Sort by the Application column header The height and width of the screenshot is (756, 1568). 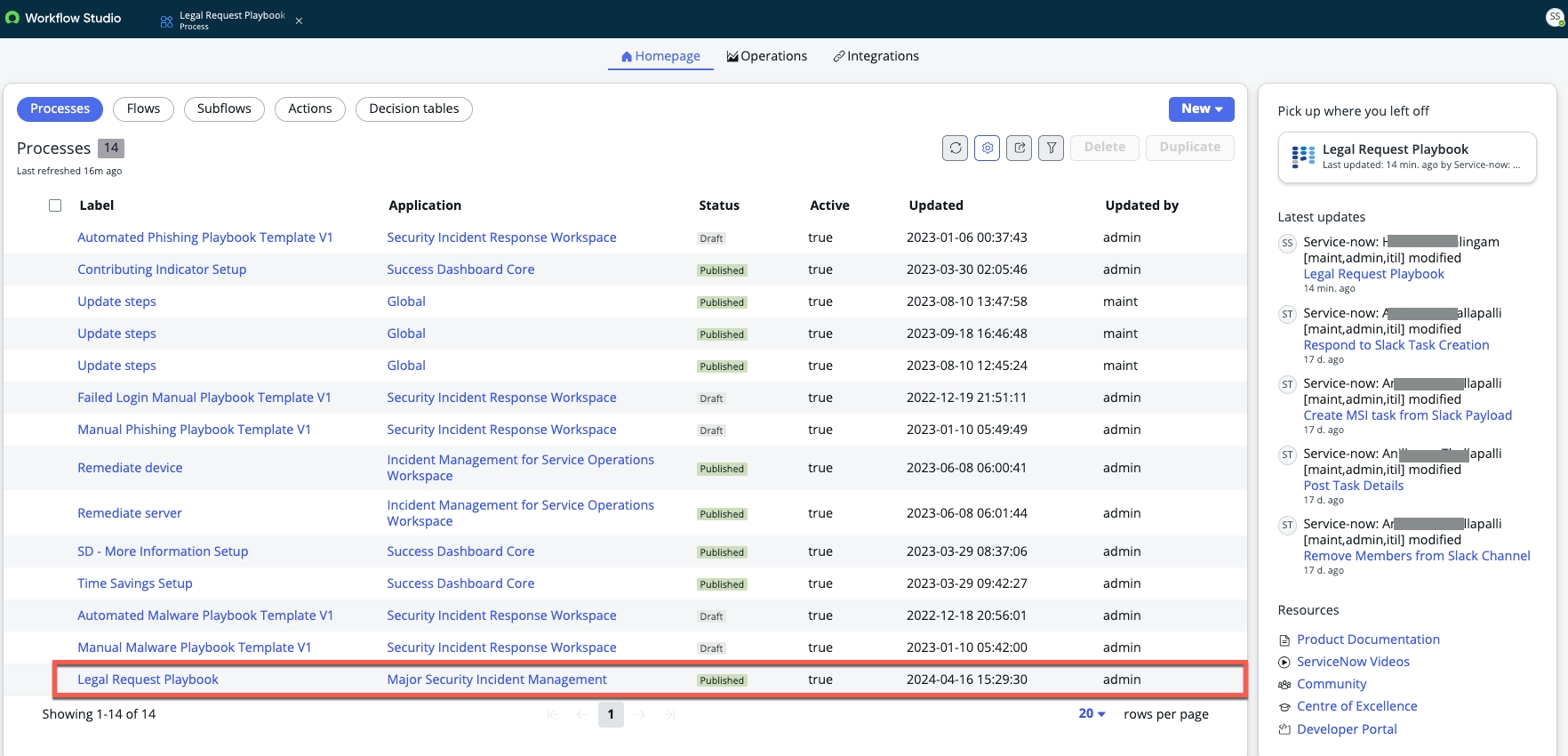click(425, 205)
